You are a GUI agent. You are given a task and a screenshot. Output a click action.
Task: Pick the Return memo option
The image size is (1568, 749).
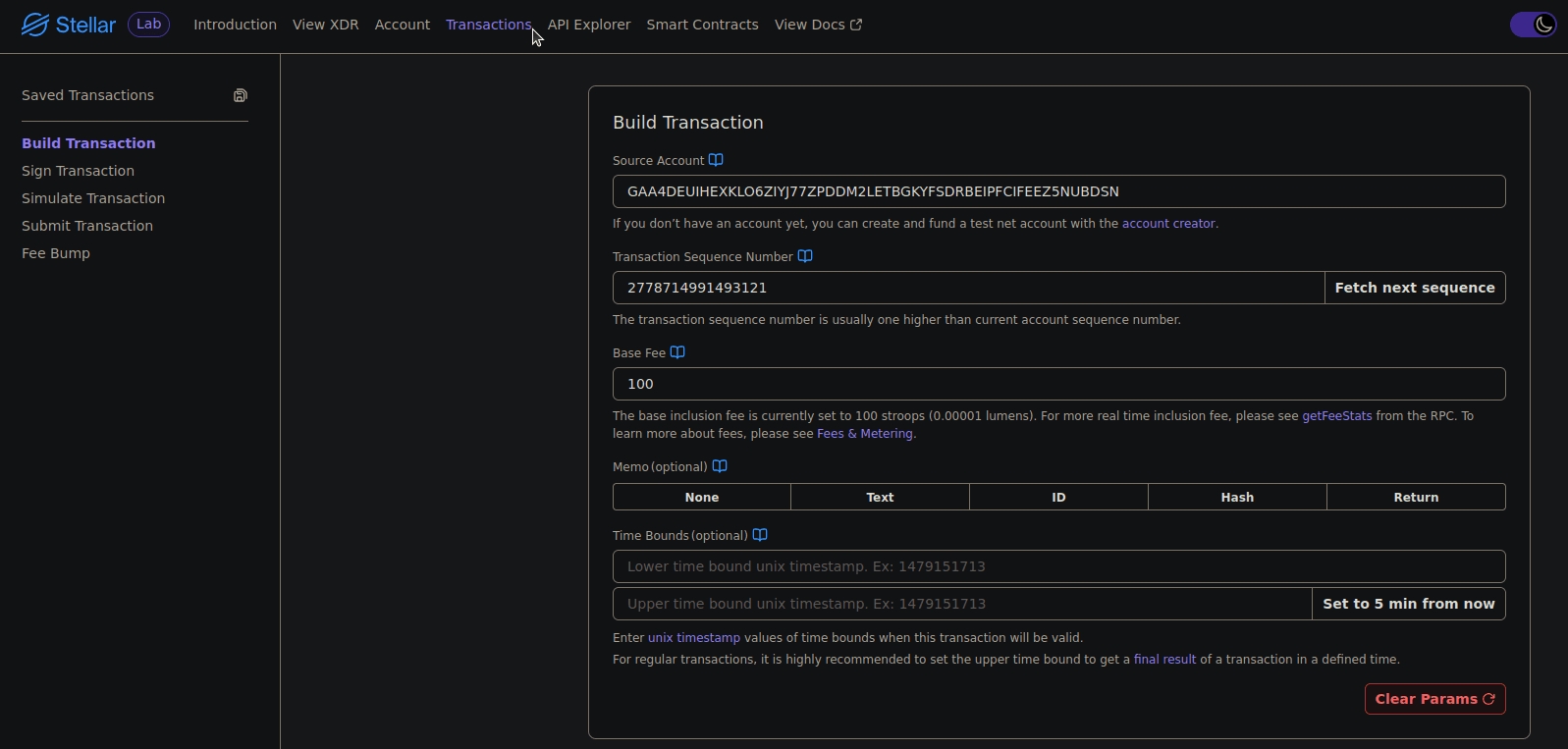click(x=1416, y=497)
